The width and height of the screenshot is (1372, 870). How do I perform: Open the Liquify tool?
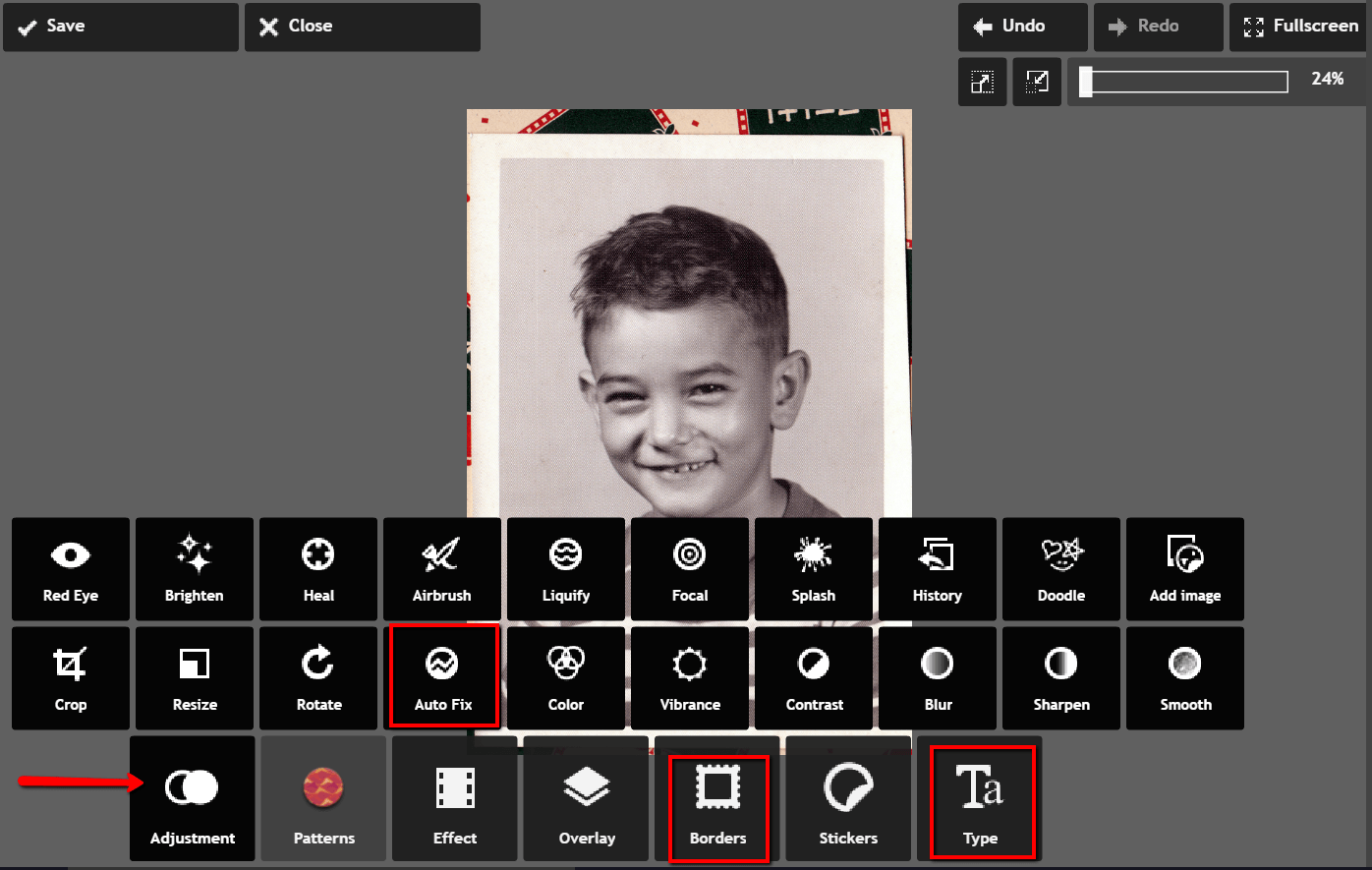565,569
